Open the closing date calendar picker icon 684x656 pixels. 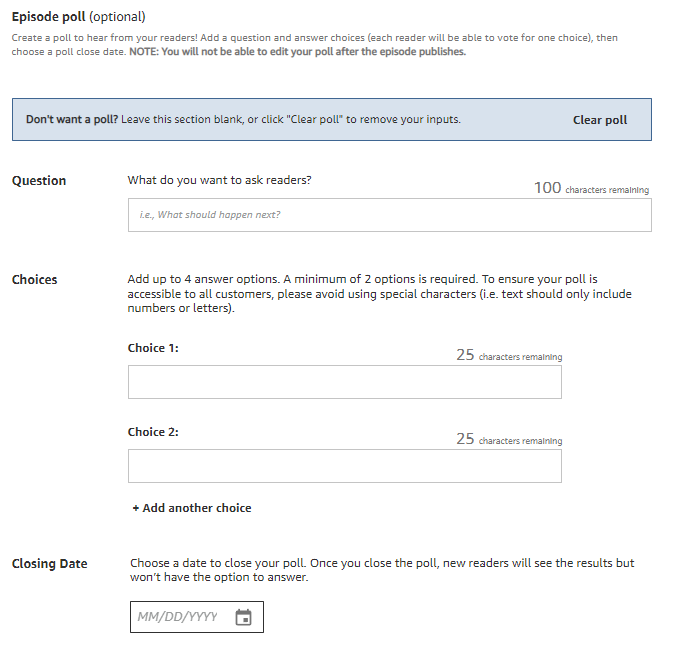(x=243, y=617)
